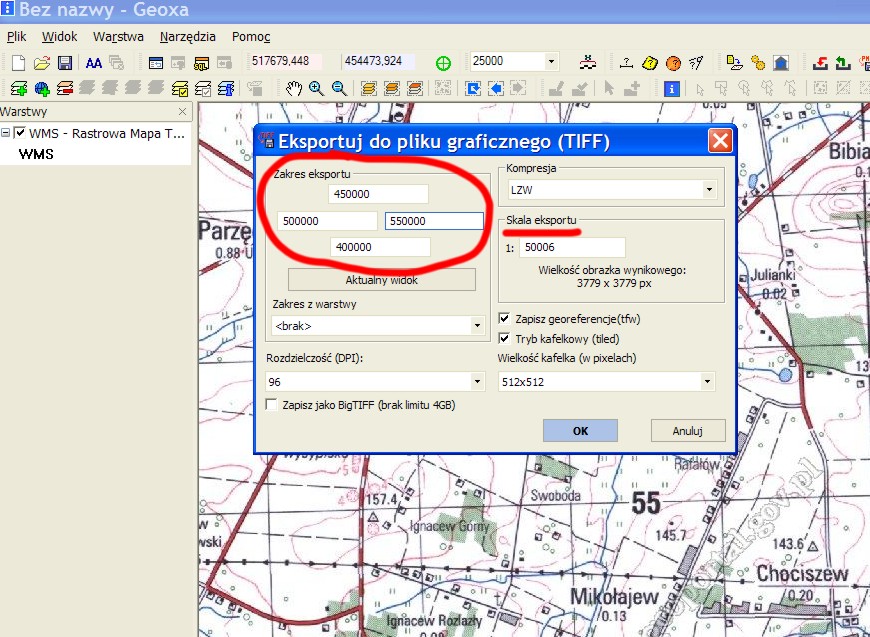Viewport: 870px width, 637px height.
Task: Click the Save floppy disk icon
Action: (64, 62)
